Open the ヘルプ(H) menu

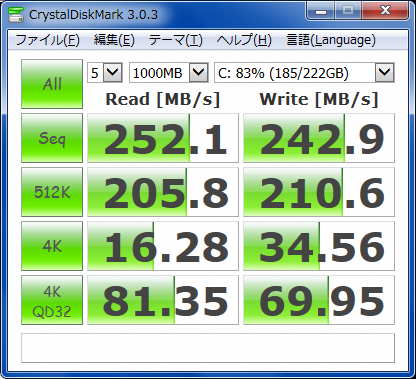pos(244,40)
